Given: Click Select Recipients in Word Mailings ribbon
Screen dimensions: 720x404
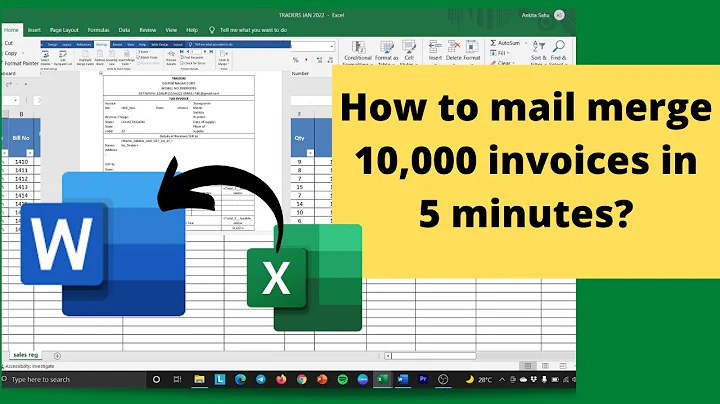Looking at the screenshot, I should click(45, 59).
